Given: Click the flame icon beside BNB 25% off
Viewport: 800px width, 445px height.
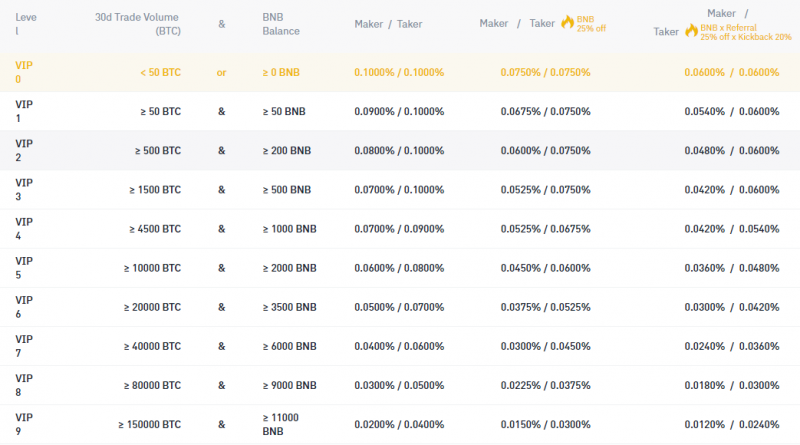Looking at the screenshot, I should point(567,22).
